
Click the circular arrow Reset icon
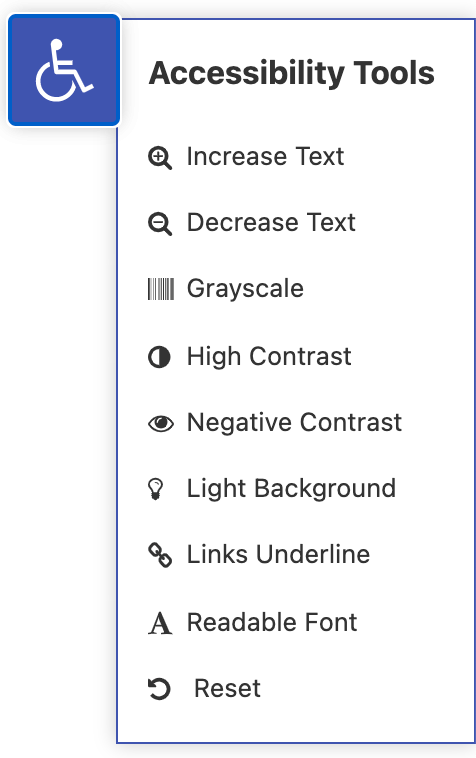[x=159, y=689]
